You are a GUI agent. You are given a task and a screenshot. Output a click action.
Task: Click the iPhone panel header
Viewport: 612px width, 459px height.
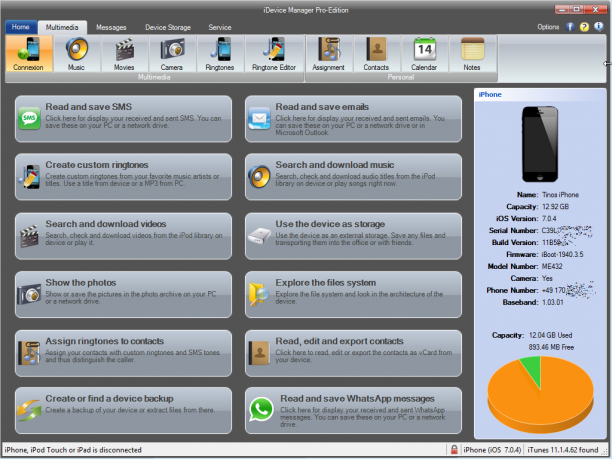click(540, 94)
